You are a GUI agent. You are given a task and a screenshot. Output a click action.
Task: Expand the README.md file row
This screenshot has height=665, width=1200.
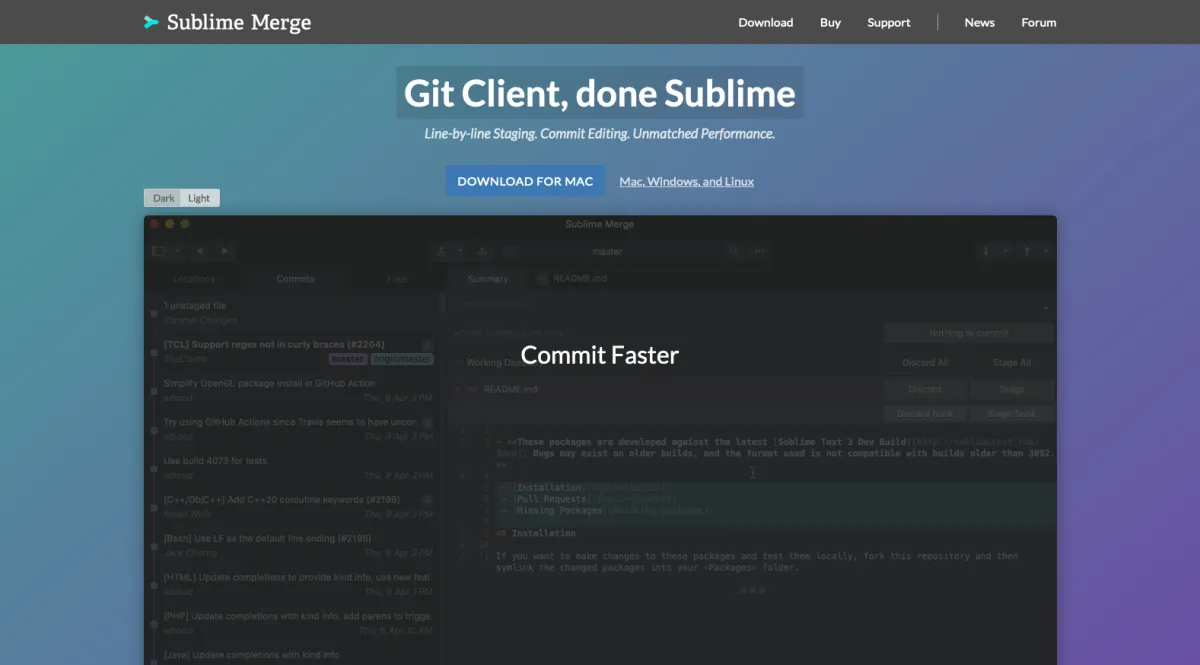[459, 388]
